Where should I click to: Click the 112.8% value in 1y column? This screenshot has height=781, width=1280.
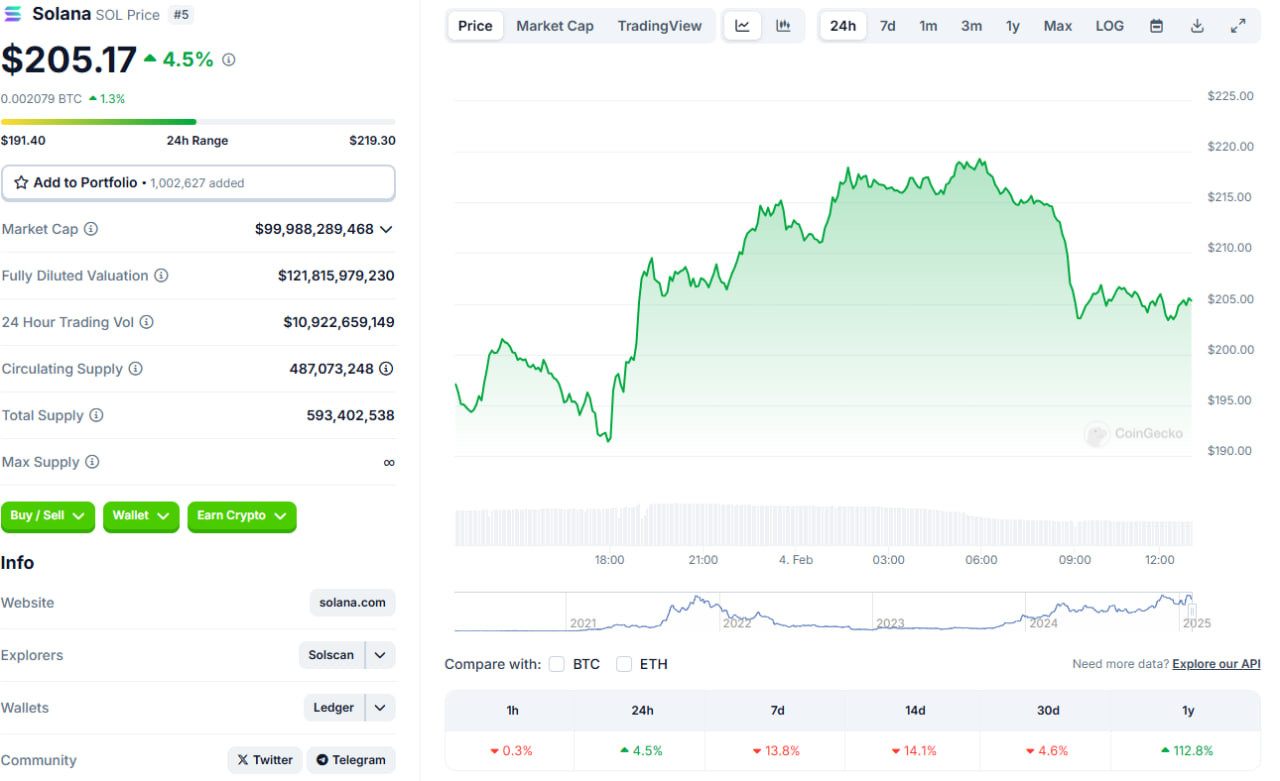(1195, 750)
